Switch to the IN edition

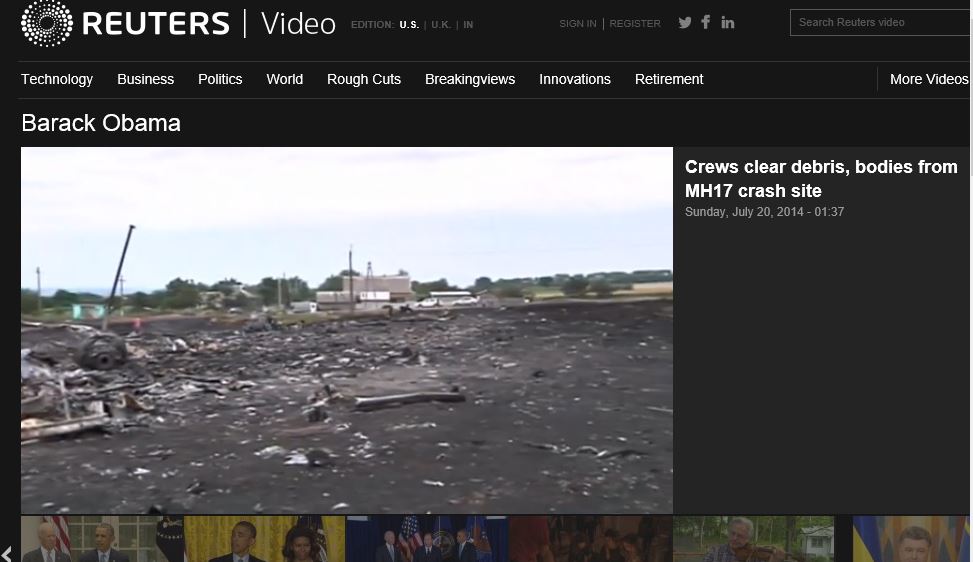(468, 25)
